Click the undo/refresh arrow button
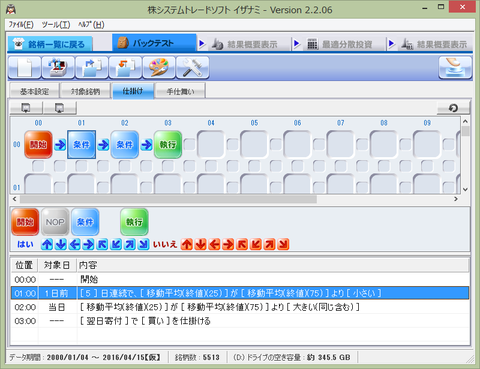 453,108
